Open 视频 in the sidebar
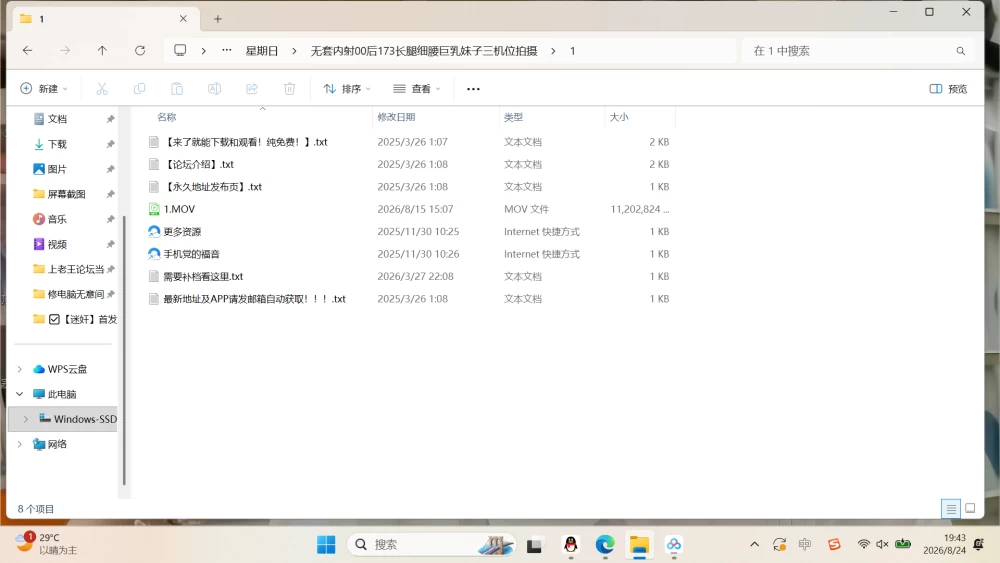 tap(57, 244)
